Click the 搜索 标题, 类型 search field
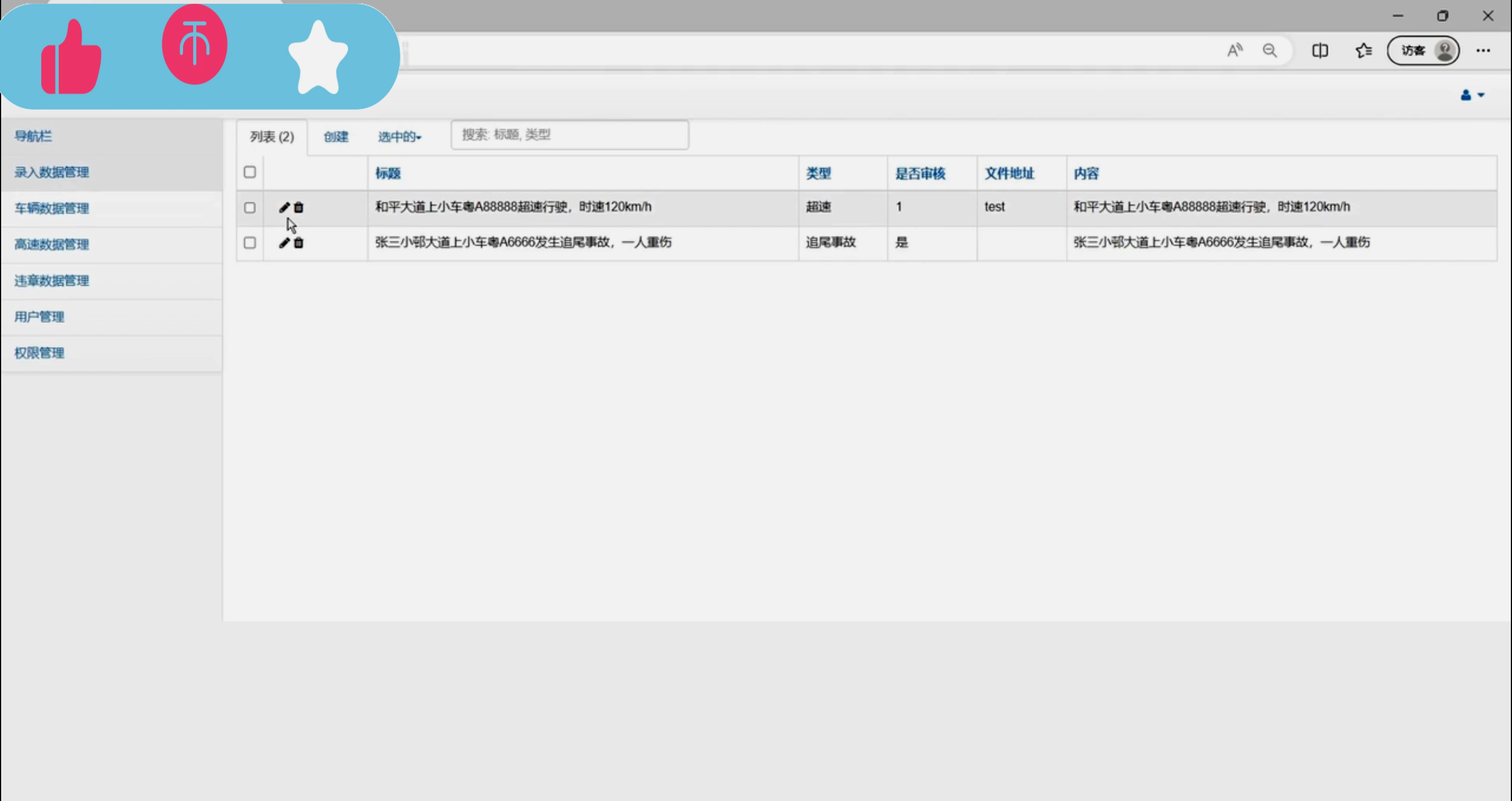The height and width of the screenshot is (801, 1512). pos(569,135)
